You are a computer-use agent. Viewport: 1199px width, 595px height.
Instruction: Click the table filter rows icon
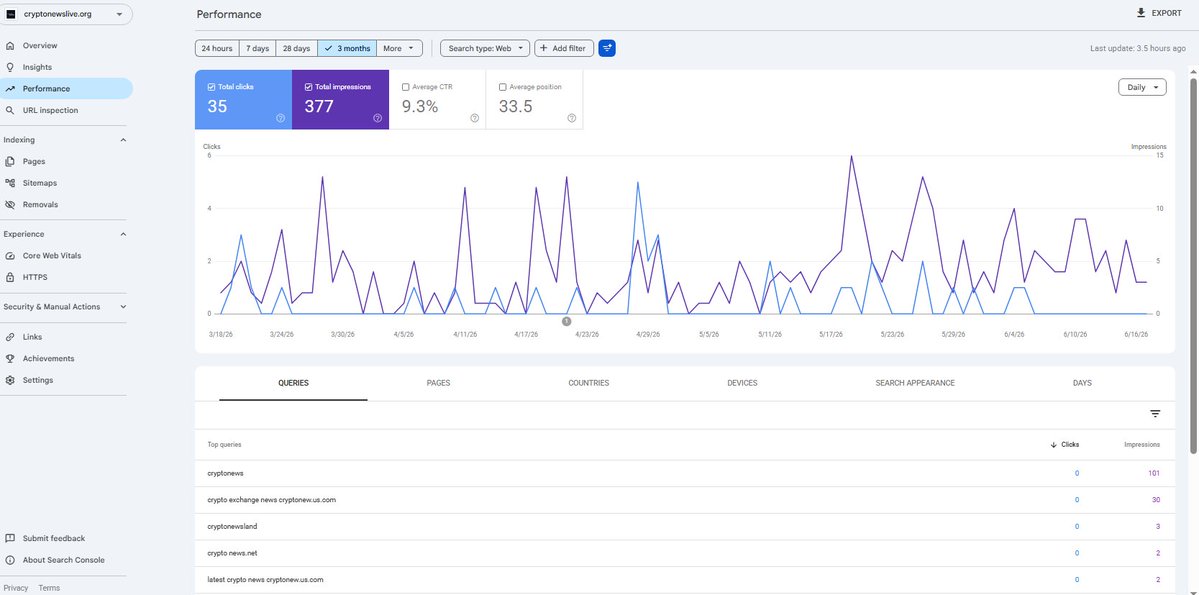tap(1155, 414)
